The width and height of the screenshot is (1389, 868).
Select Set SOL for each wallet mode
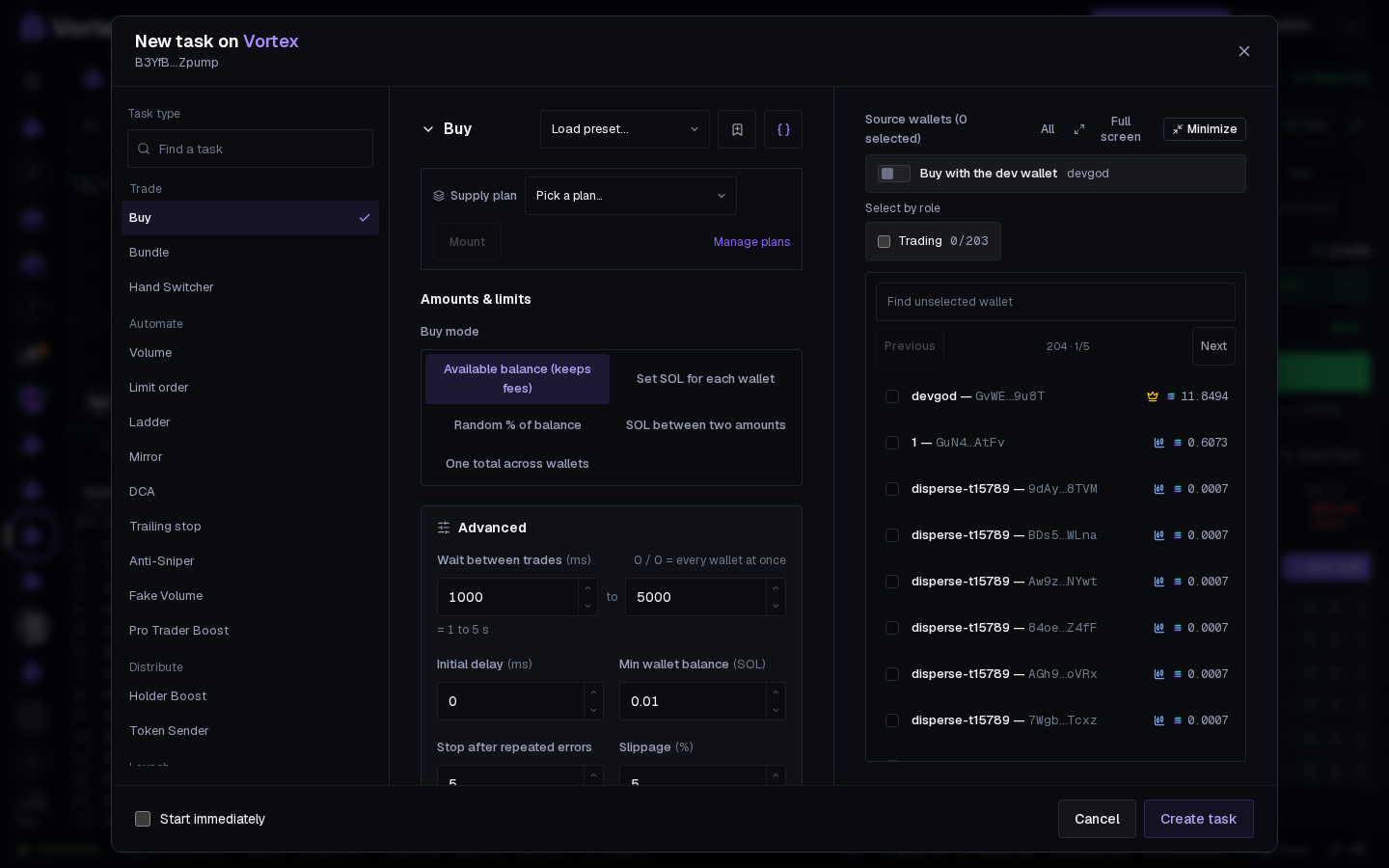click(705, 379)
